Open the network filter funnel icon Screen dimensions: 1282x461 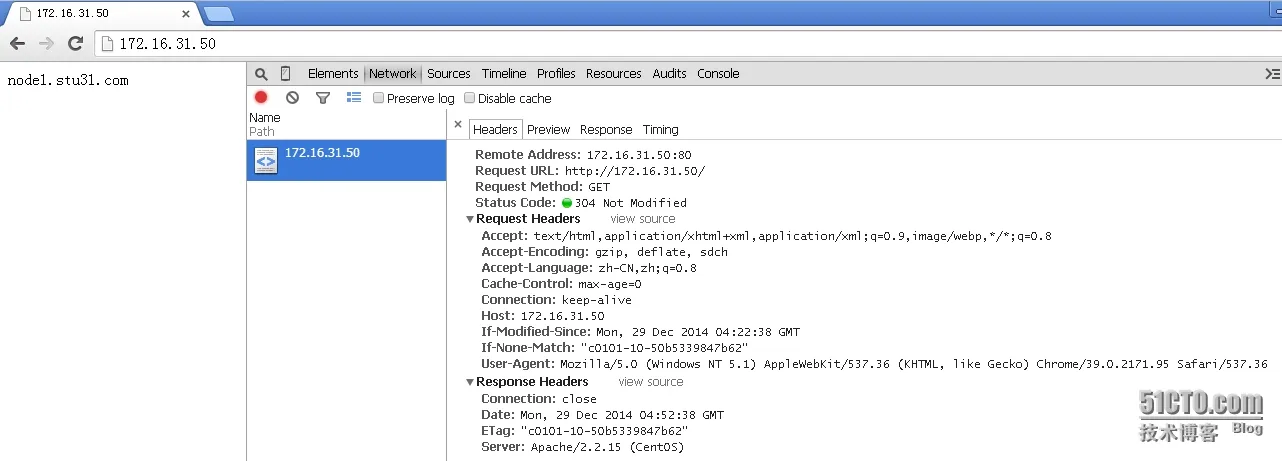[322, 98]
